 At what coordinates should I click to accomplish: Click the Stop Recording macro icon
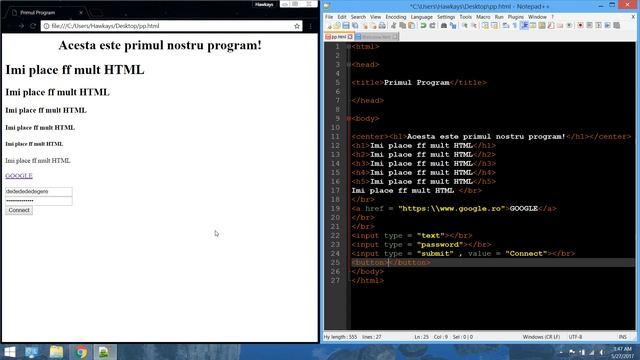coord(589,26)
